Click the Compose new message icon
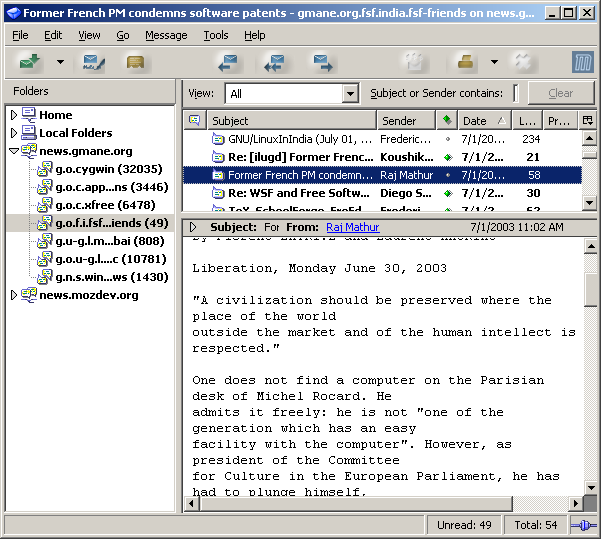This screenshot has width=601, height=539. (x=94, y=62)
